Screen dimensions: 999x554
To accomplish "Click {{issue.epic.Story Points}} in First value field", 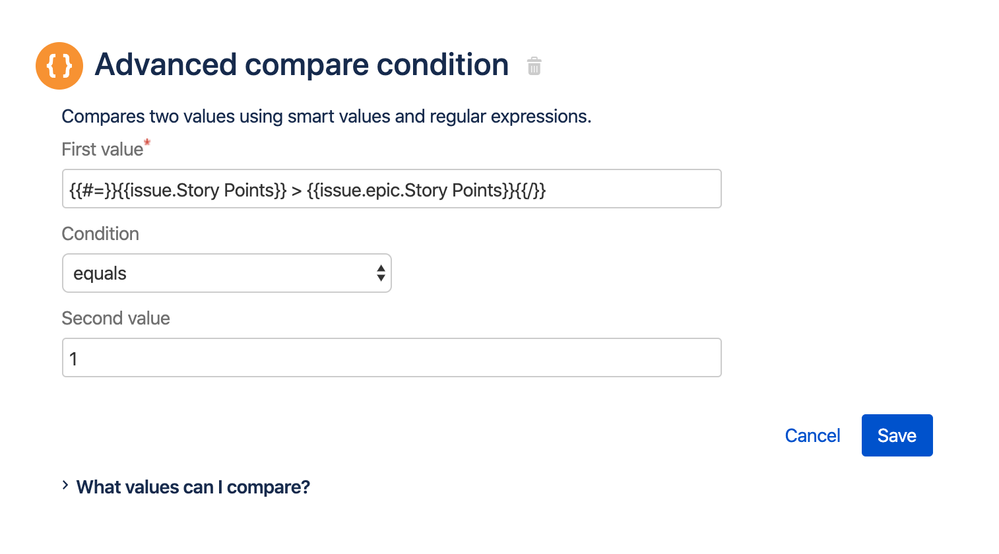I will click(x=411, y=190).
